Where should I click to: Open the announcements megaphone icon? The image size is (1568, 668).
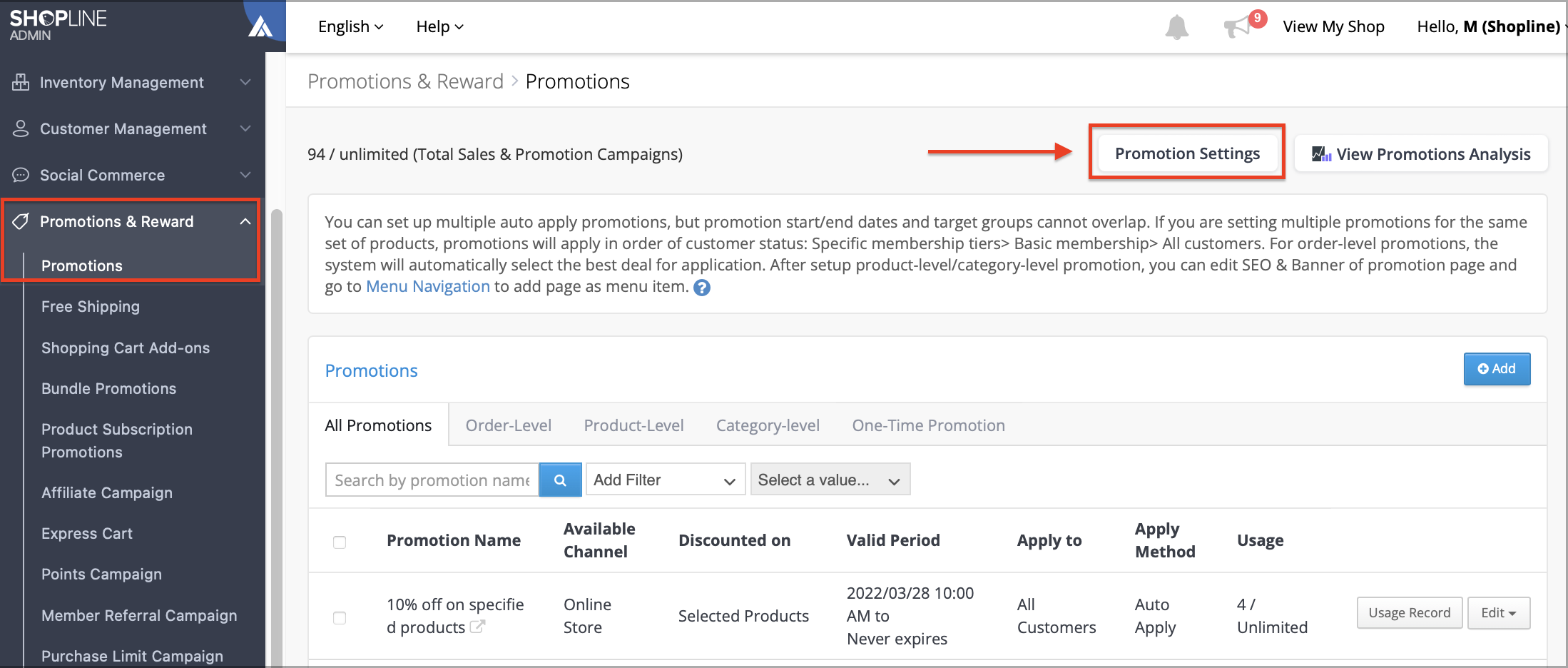click(x=1238, y=27)
